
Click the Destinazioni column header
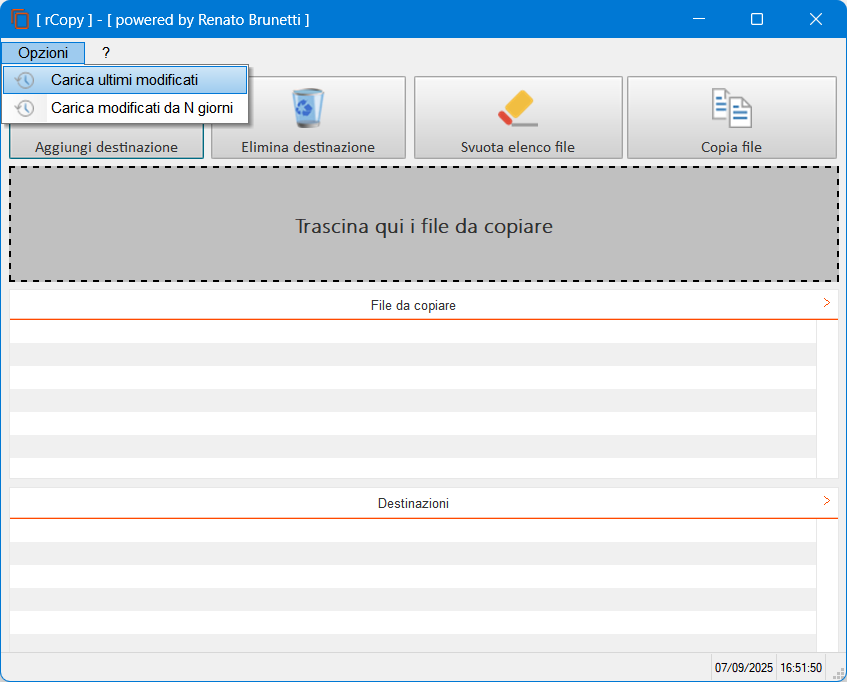412,503
